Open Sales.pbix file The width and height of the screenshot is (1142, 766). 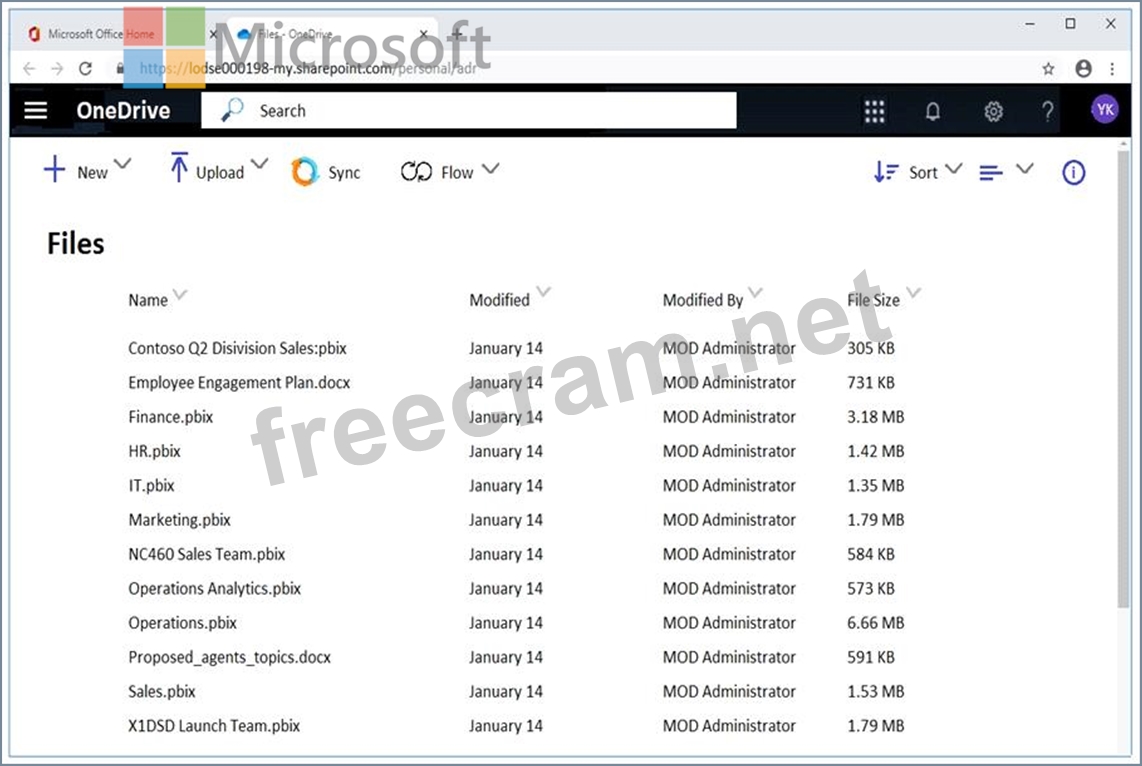(x=162, y=691)
